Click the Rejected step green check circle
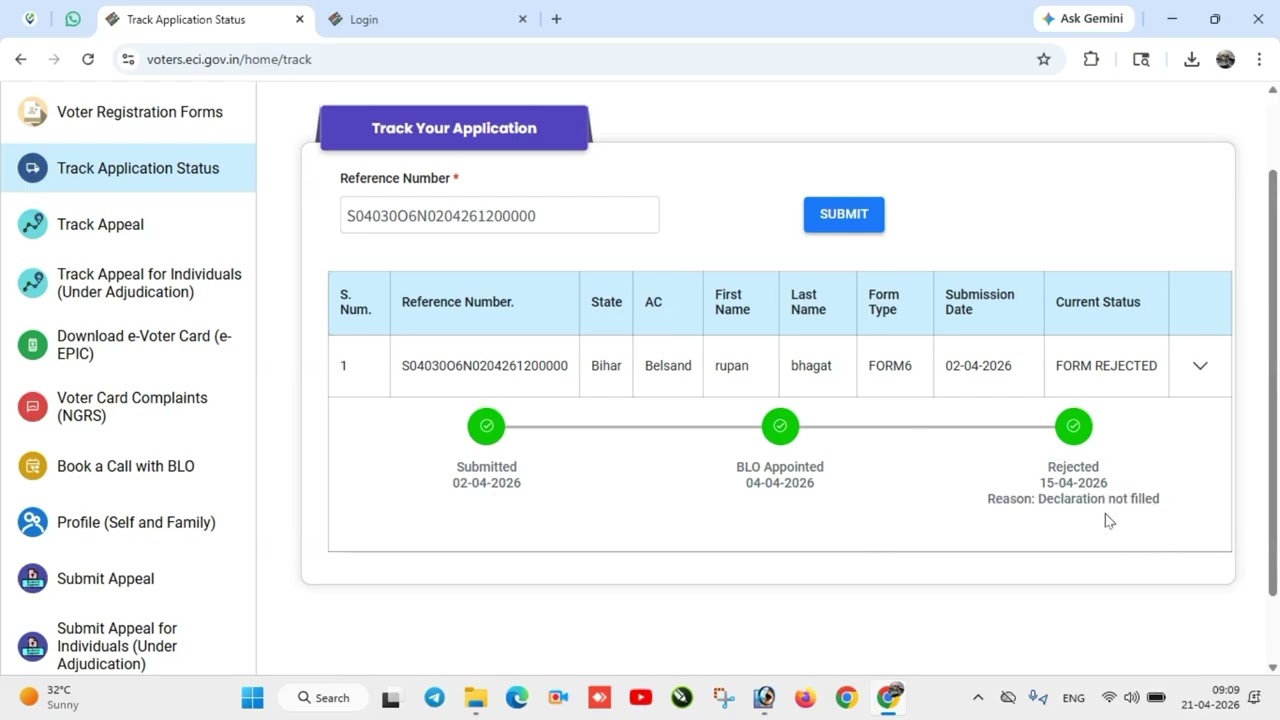This screenshot has width=1280, height=720. (1073, 426)
